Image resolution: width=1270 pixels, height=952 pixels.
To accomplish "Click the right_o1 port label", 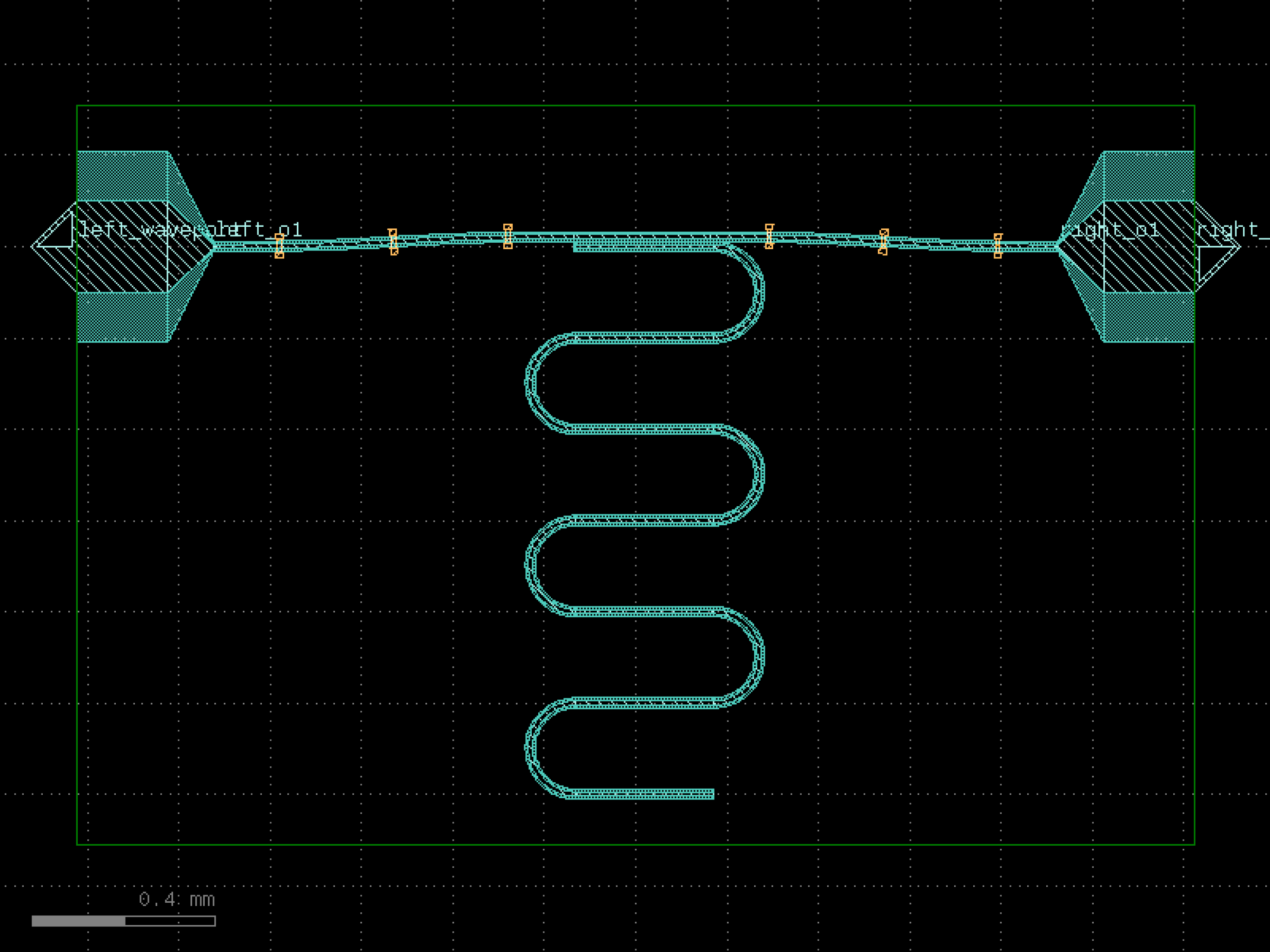I will (1111, 230).
